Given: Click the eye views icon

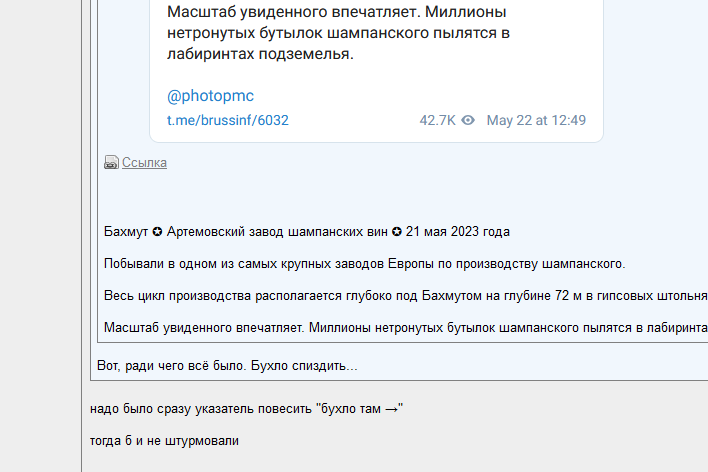Looking at the screenshot, I should point(468,120).
